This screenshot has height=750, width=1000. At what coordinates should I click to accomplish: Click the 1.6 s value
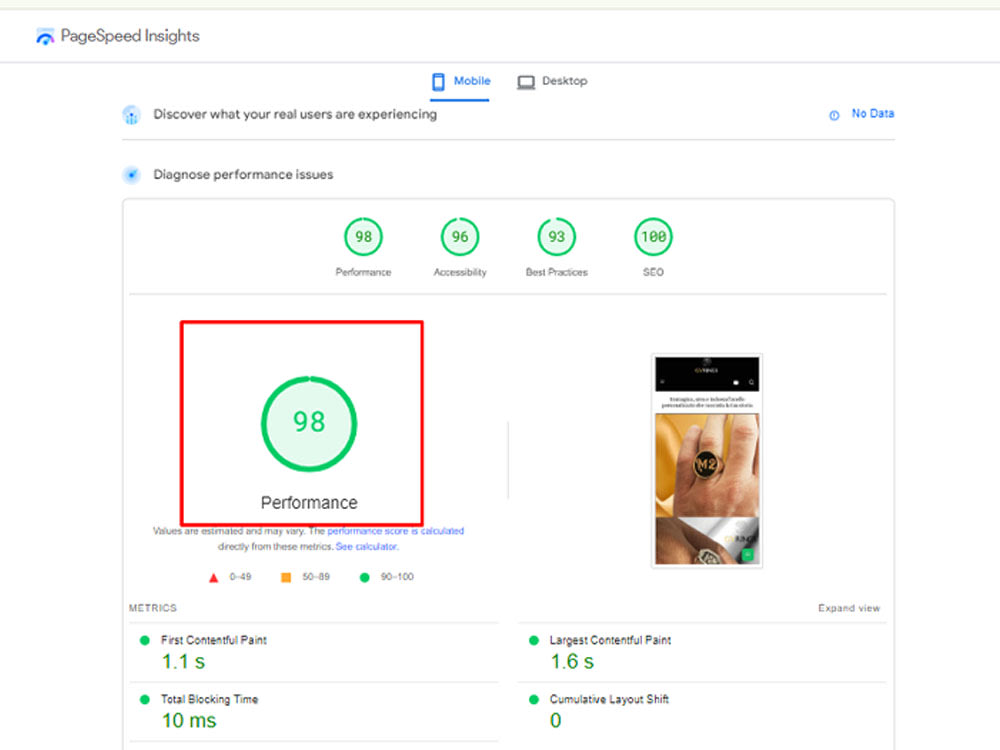pos(572,661)
